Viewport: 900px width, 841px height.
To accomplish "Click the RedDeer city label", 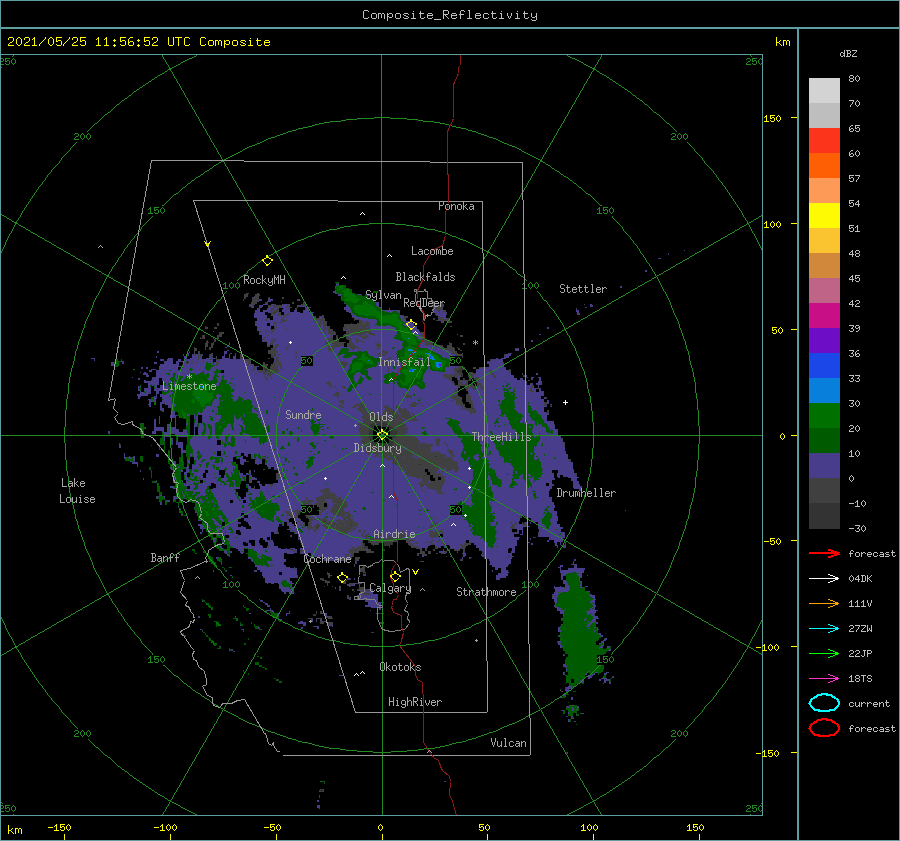I will tap(424, 303).
